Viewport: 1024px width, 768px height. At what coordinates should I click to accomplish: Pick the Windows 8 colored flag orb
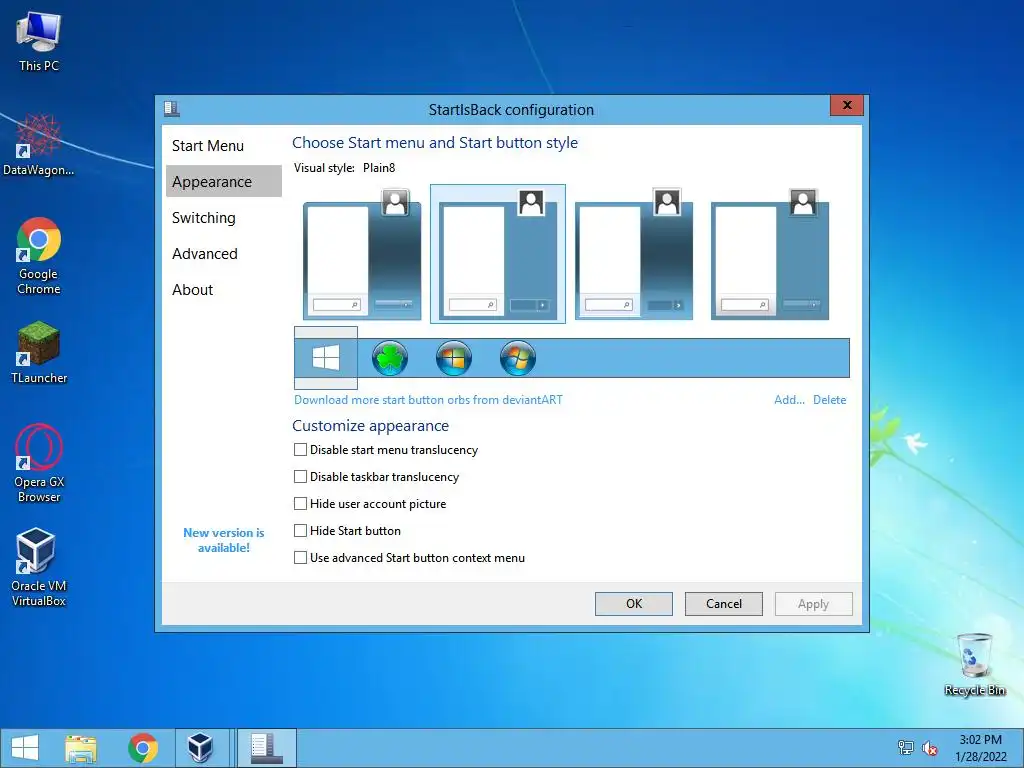click(454, 358)
